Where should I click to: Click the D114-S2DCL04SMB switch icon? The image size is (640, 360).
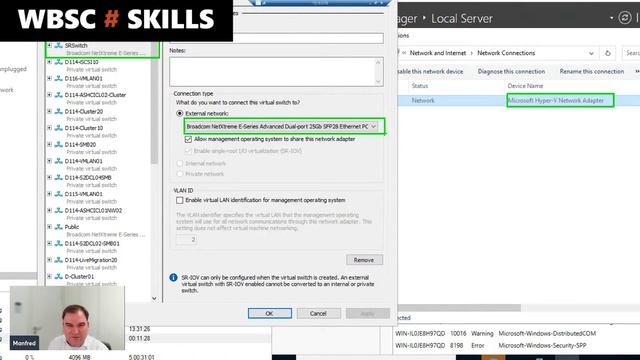58,178
